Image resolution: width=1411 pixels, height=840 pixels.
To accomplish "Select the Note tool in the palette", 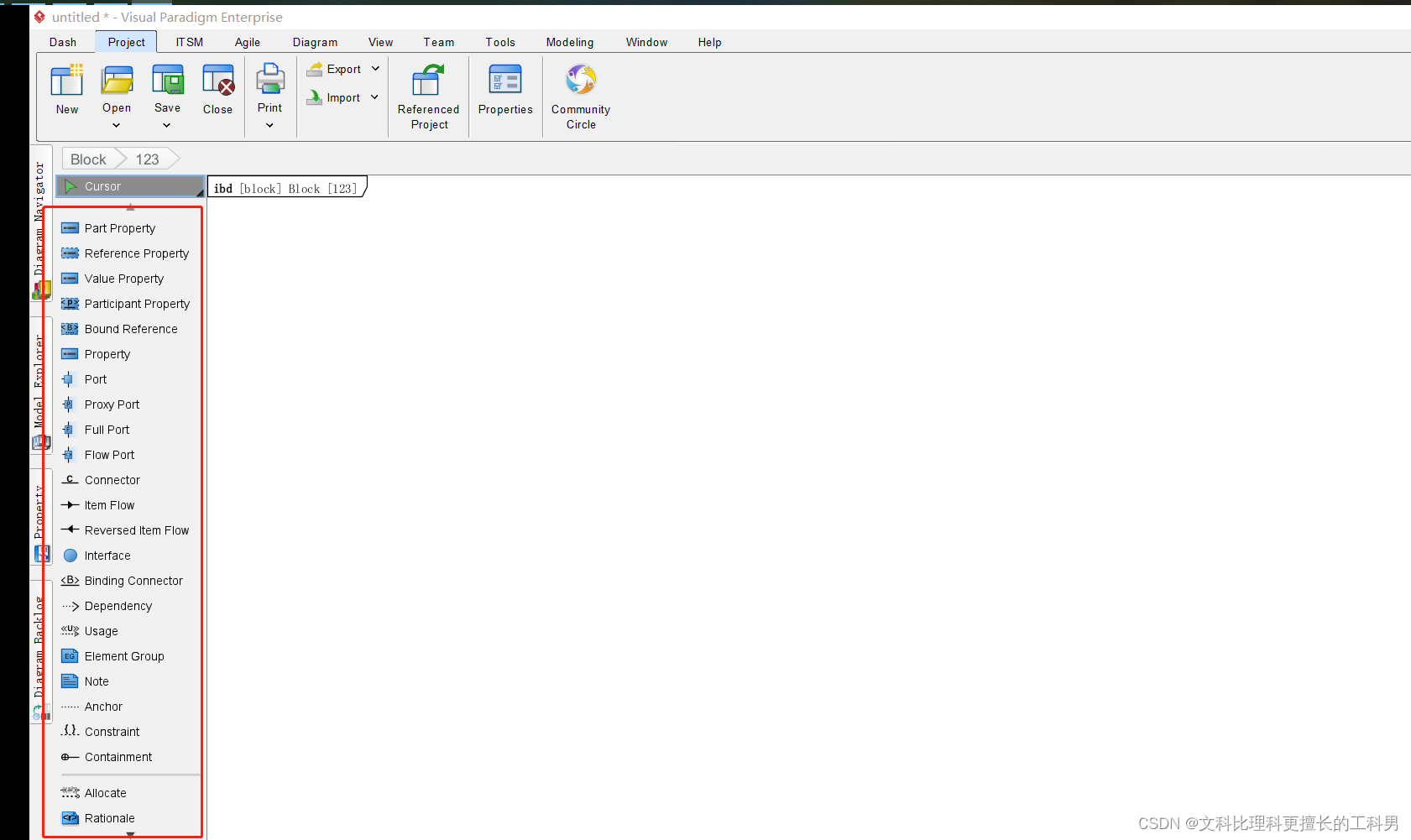I will 95,681.
